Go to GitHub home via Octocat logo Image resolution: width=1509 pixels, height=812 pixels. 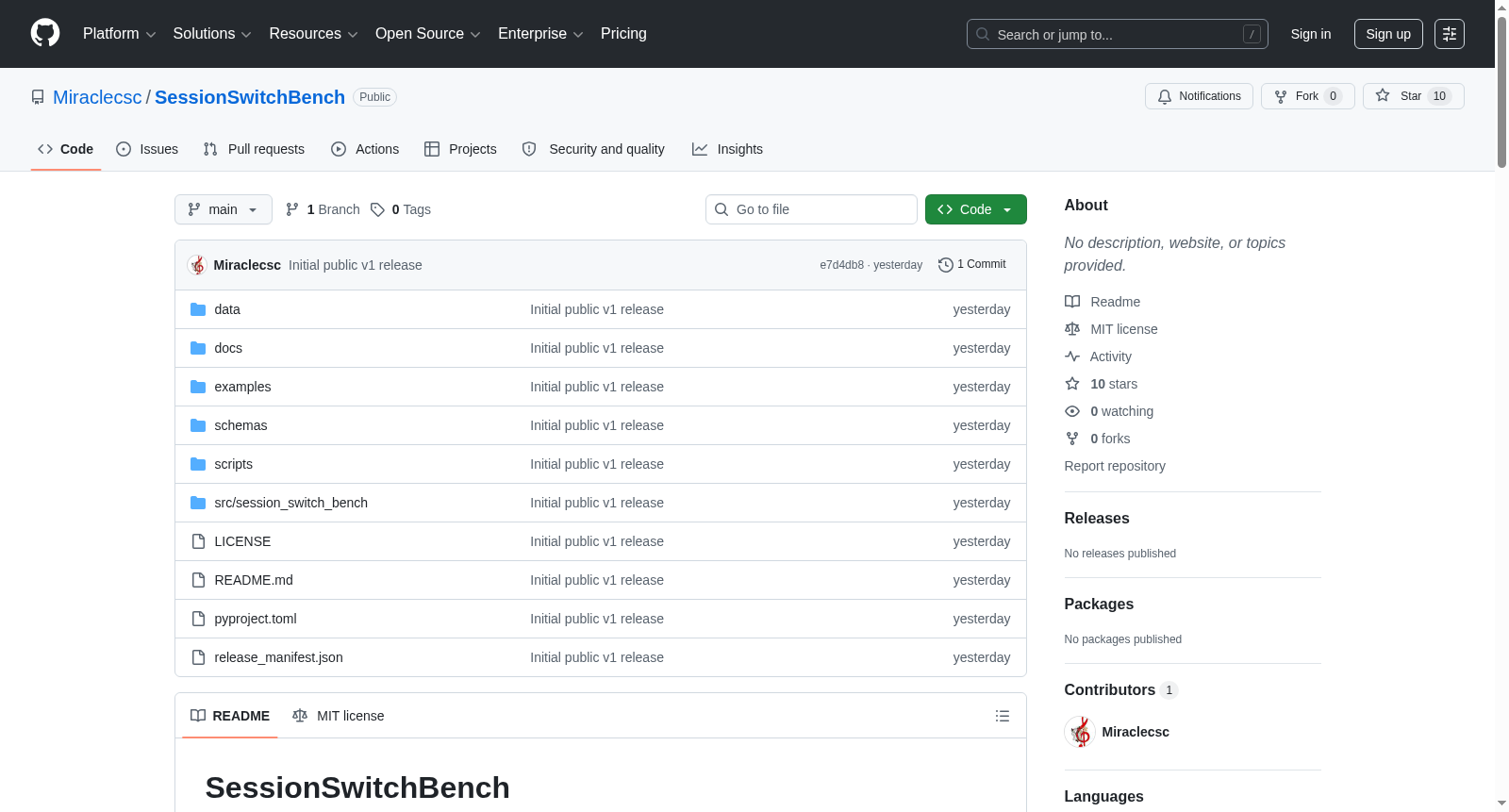45,33
